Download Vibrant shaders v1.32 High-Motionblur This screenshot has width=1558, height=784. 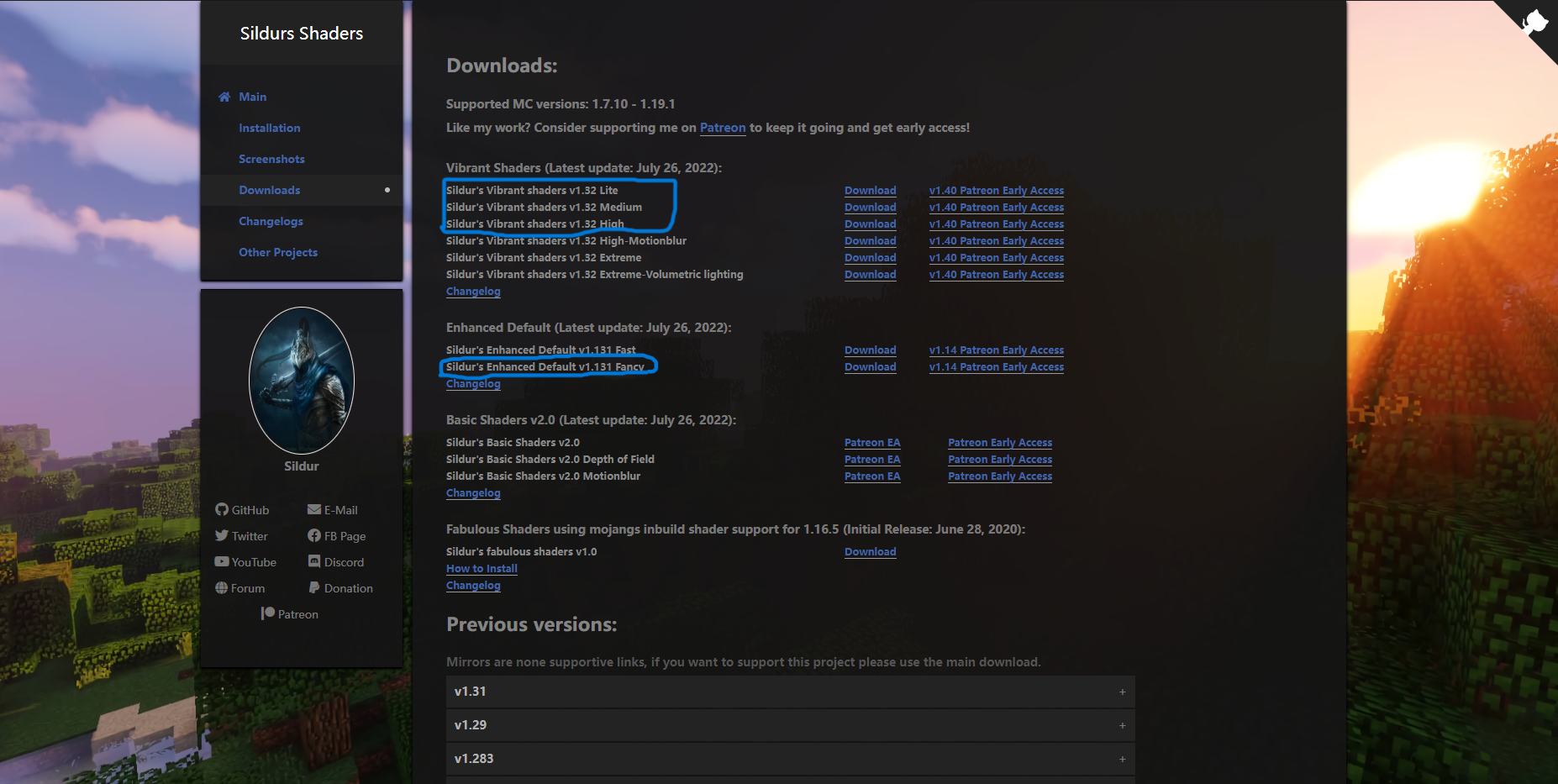pos(870,241)
